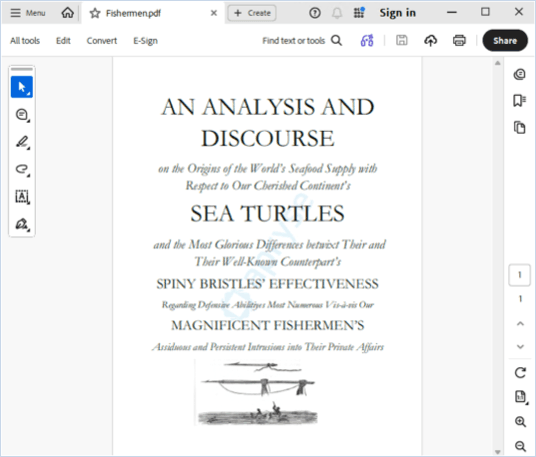
Task: Open the Convert menu
Action: coord(102,41)
